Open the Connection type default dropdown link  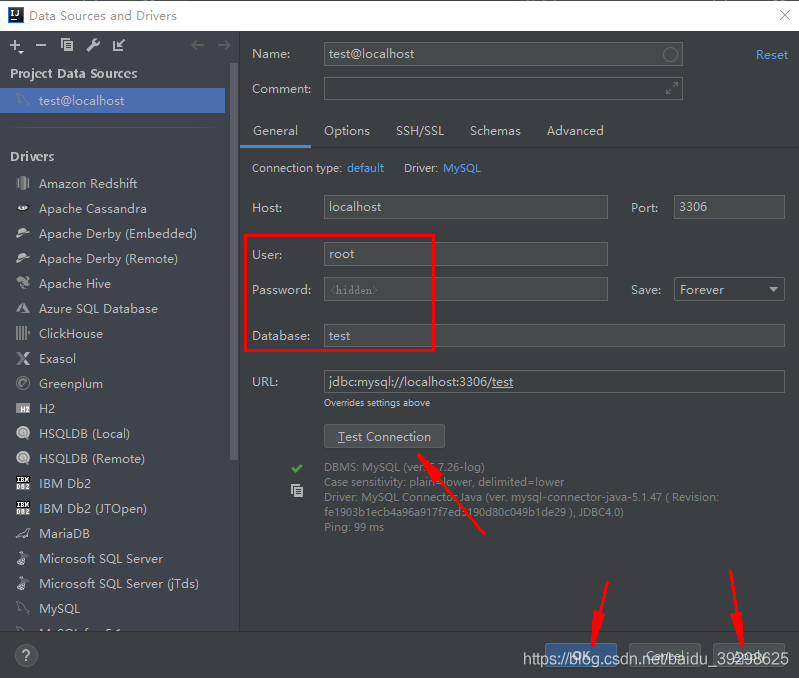point(365,168)
